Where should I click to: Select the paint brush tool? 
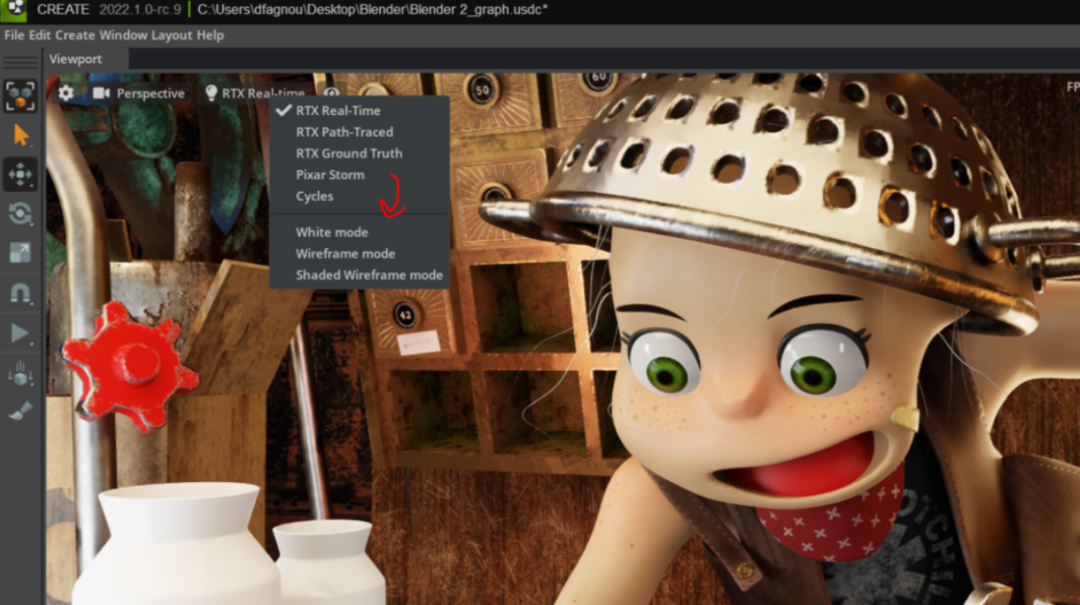20,411
